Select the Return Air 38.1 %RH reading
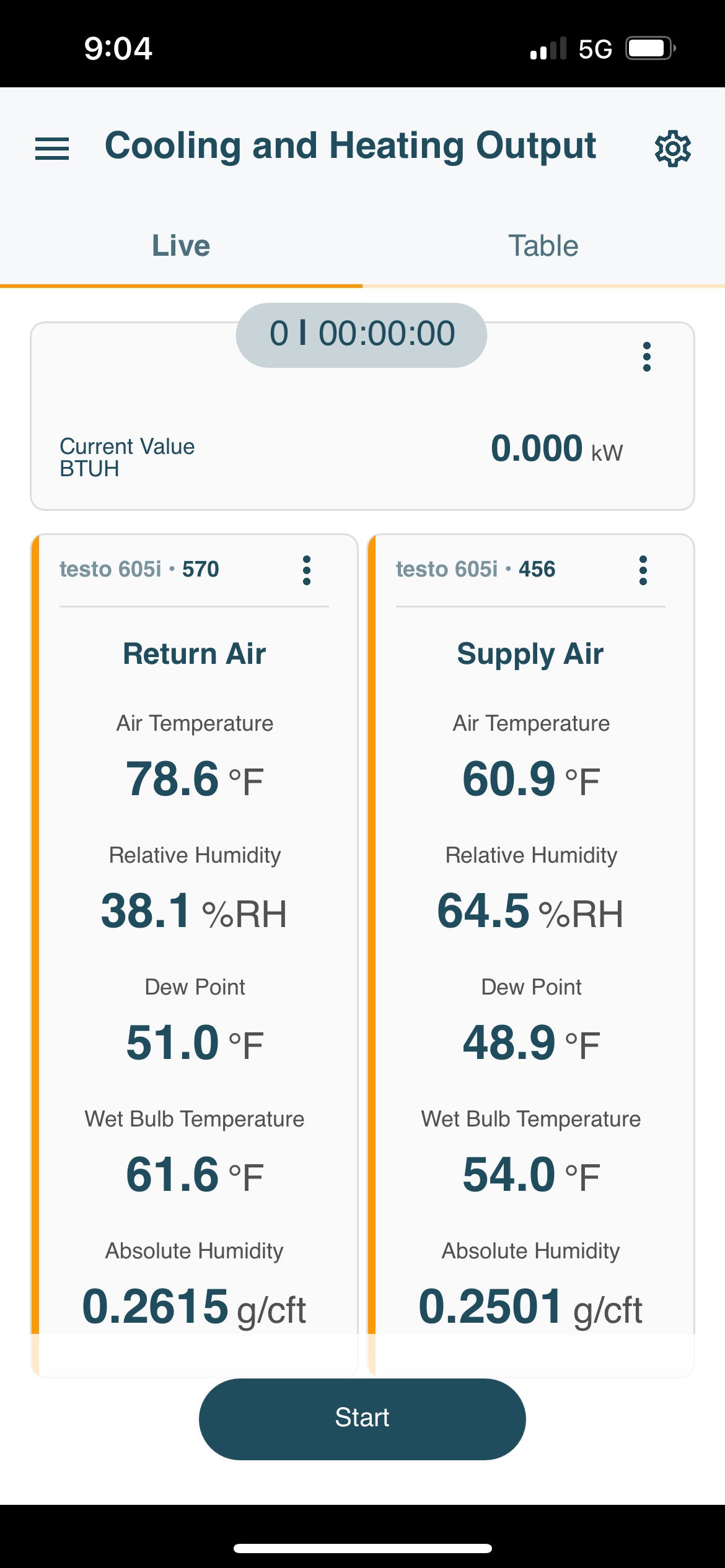Viewport: 725px width, 1568px height. click(x=194, y=912)
